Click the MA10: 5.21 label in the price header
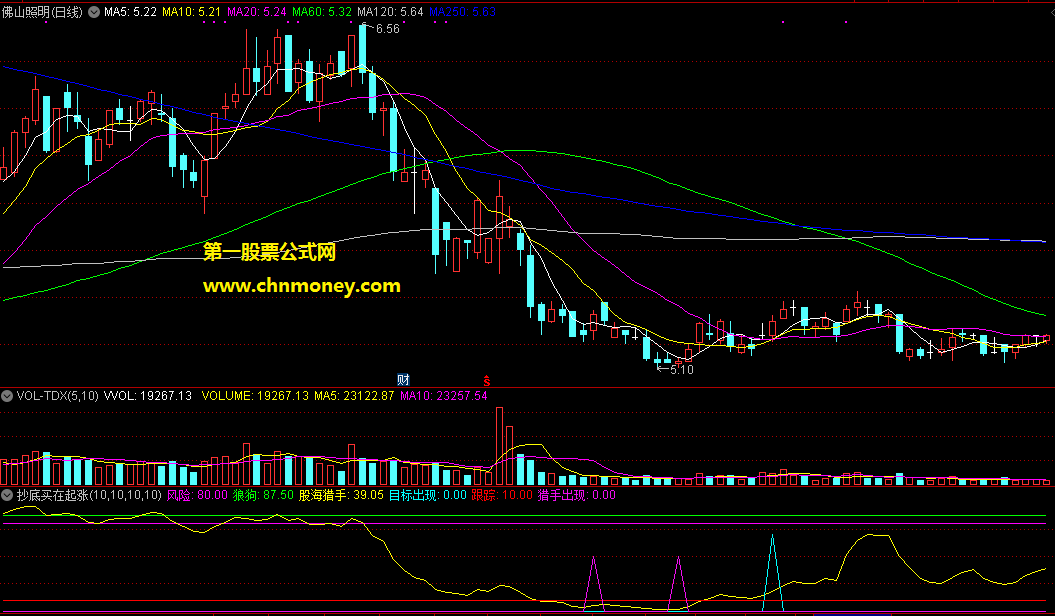Image resolution: width=1055 pixels, height=616 pixels. (x=192, y=12)
